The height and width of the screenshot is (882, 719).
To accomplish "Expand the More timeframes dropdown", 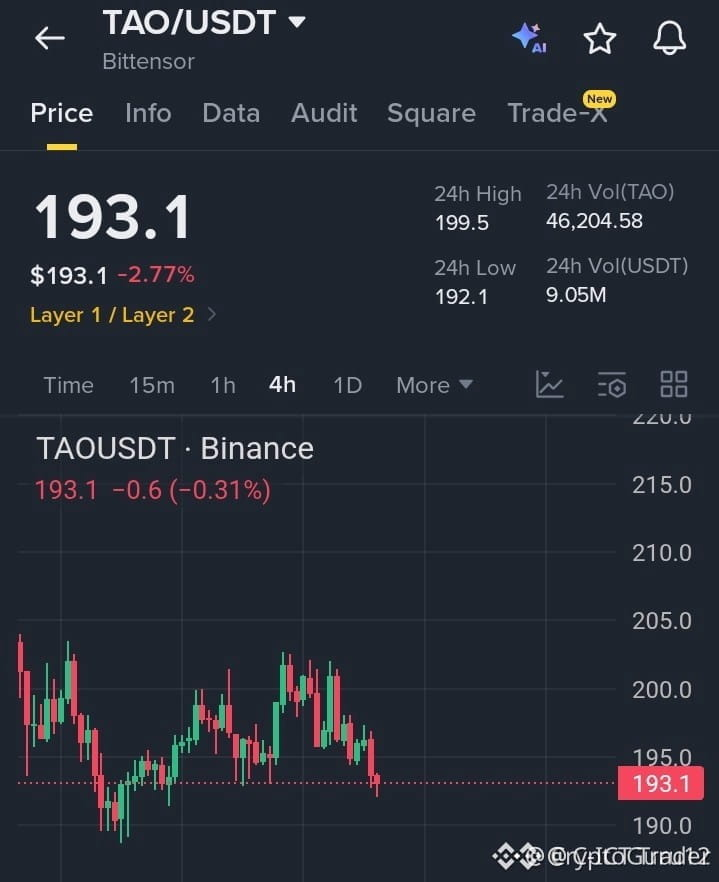I will [434, 385].
